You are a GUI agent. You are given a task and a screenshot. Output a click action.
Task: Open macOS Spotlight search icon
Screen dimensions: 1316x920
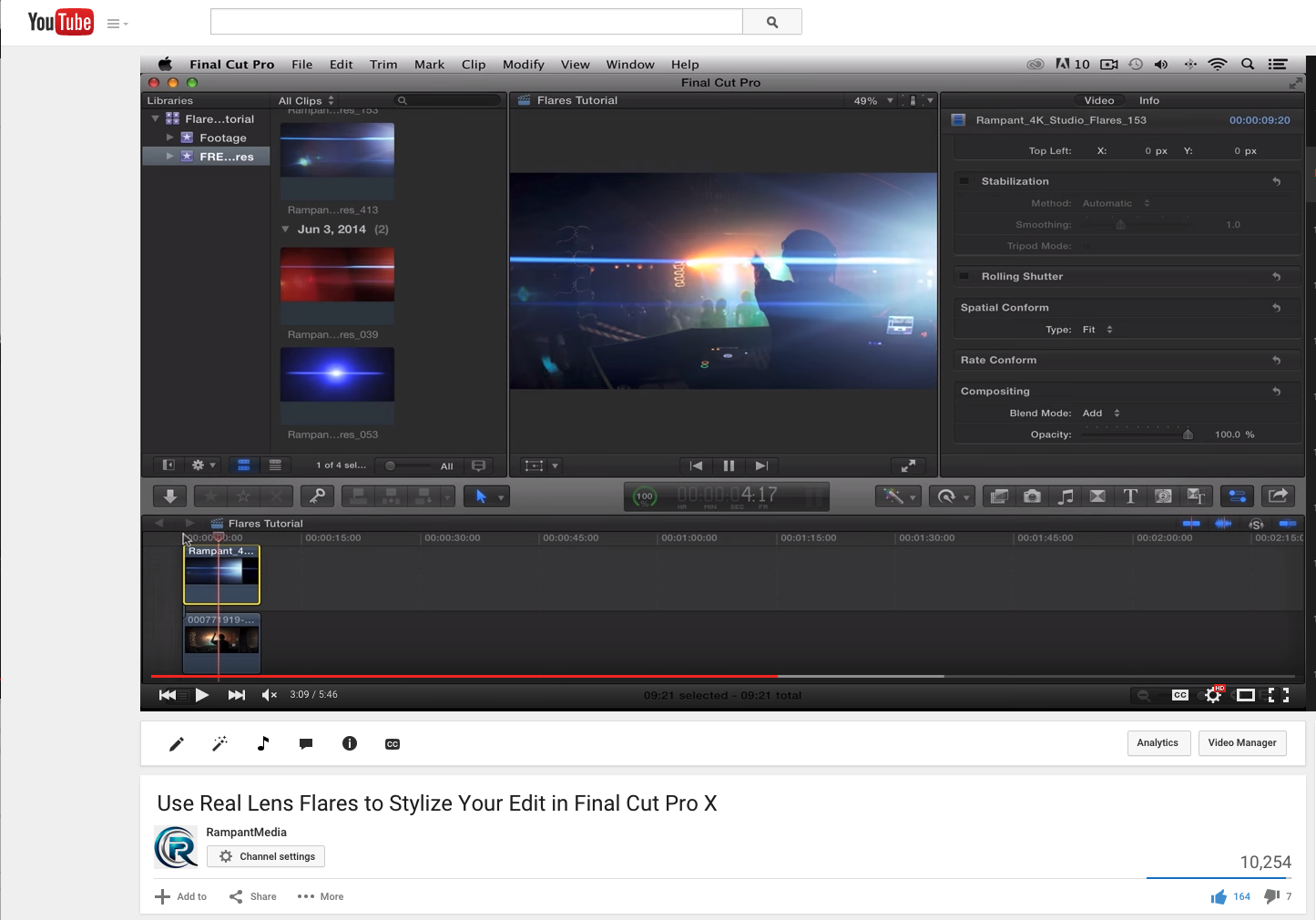(x=1248, y=65)
